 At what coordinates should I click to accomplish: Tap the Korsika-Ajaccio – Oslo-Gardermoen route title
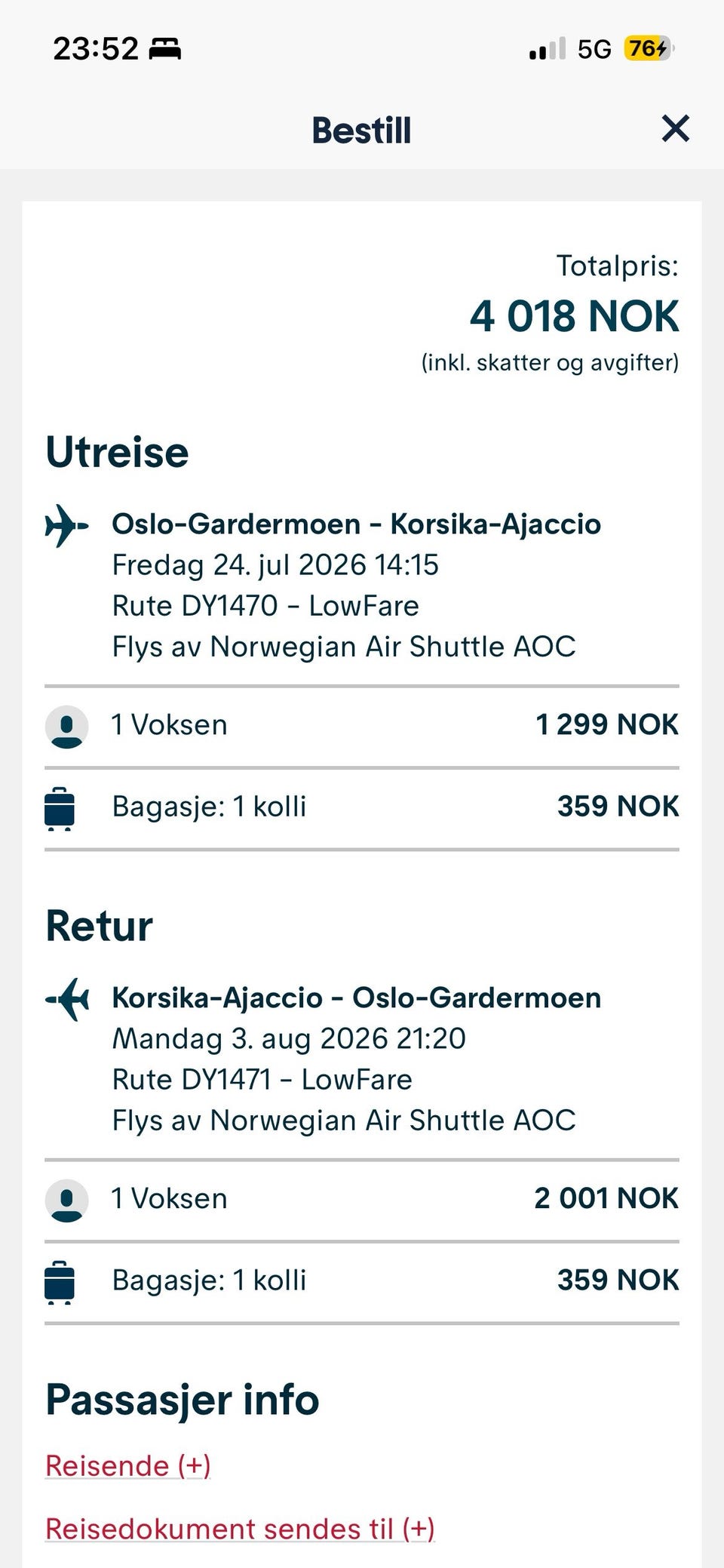tap(356, 998)
